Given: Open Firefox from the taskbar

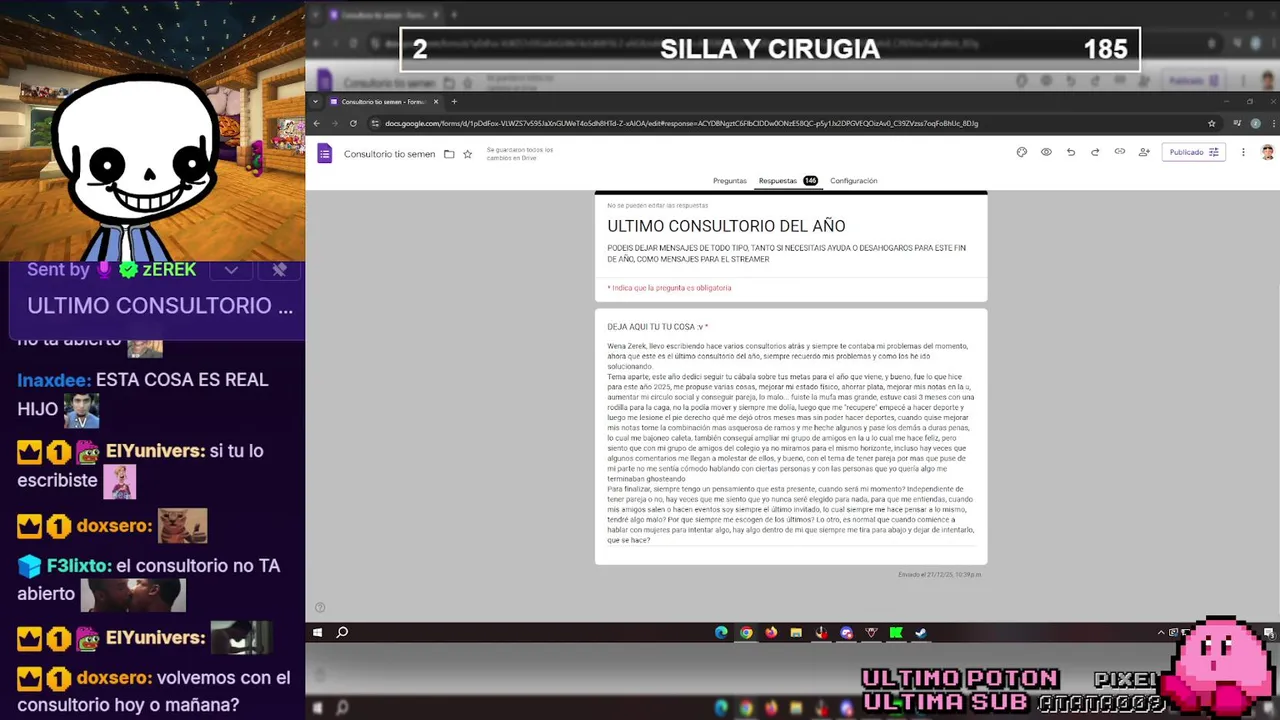Looking at the screenshot, I should (771, 632).
